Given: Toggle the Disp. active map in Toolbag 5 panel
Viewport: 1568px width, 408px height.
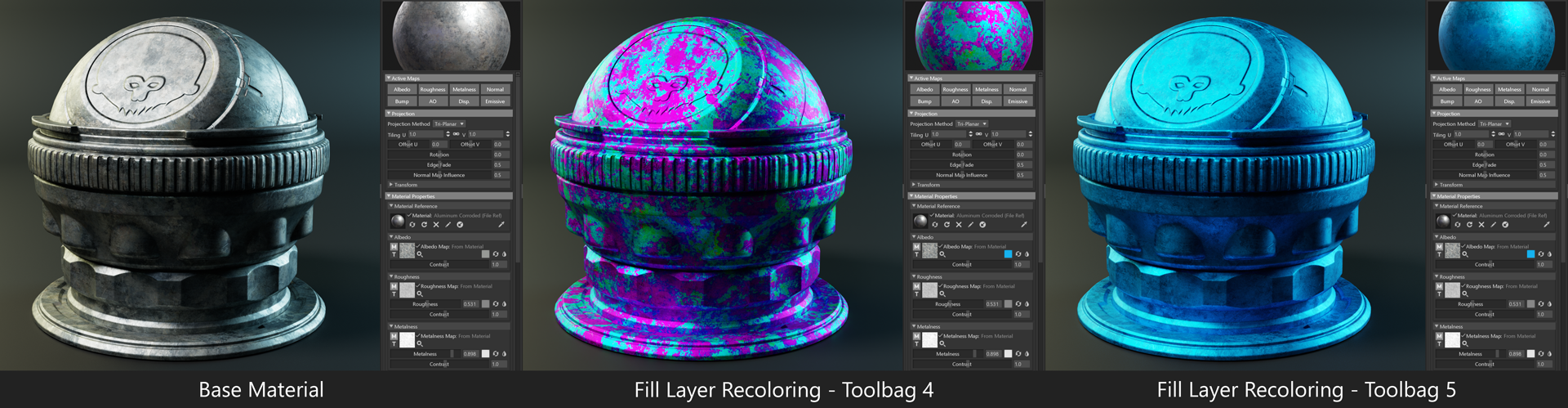Looking at the screenshot, I should pyautogui.click(x=1509, y=101).
